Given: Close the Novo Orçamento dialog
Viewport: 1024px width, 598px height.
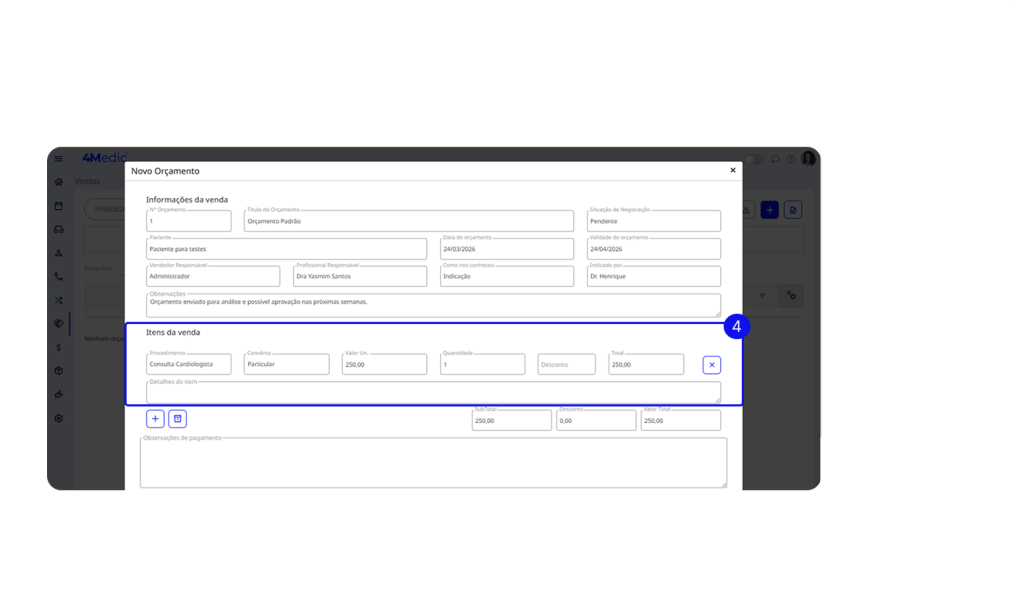Looking at the screenshot, I should point(732,171).
